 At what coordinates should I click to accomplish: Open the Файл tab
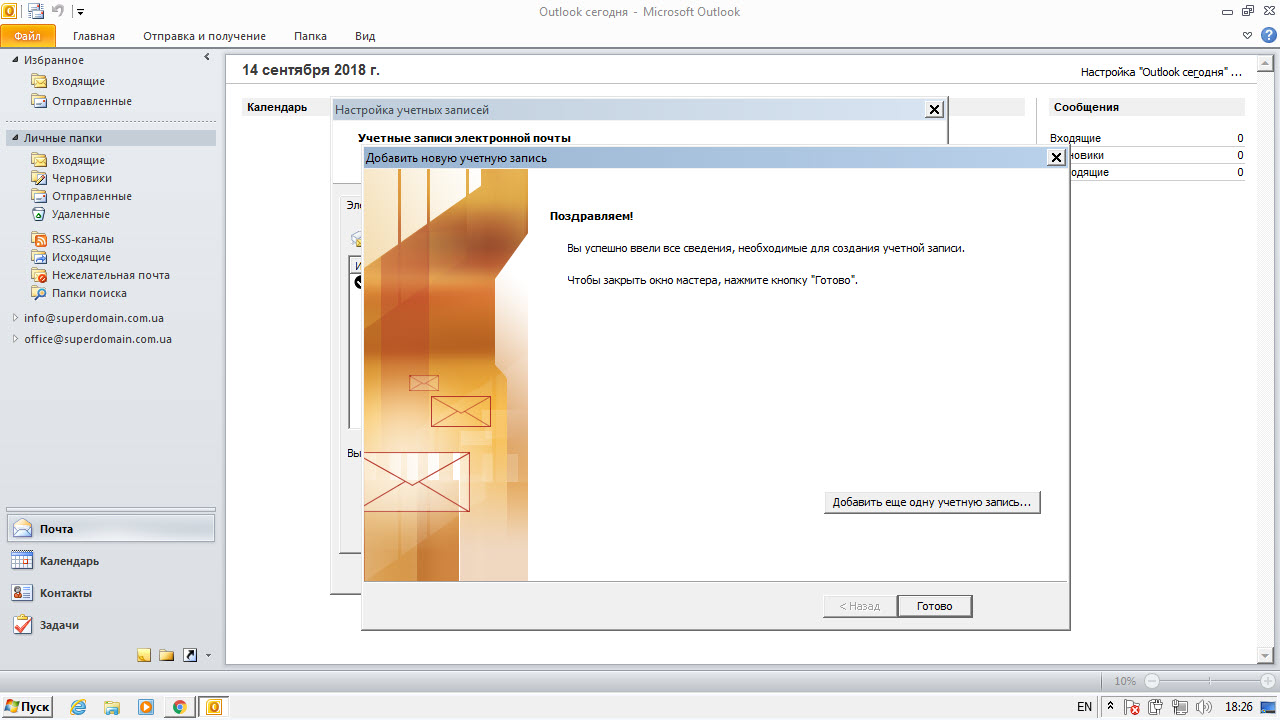coord(28,35)
